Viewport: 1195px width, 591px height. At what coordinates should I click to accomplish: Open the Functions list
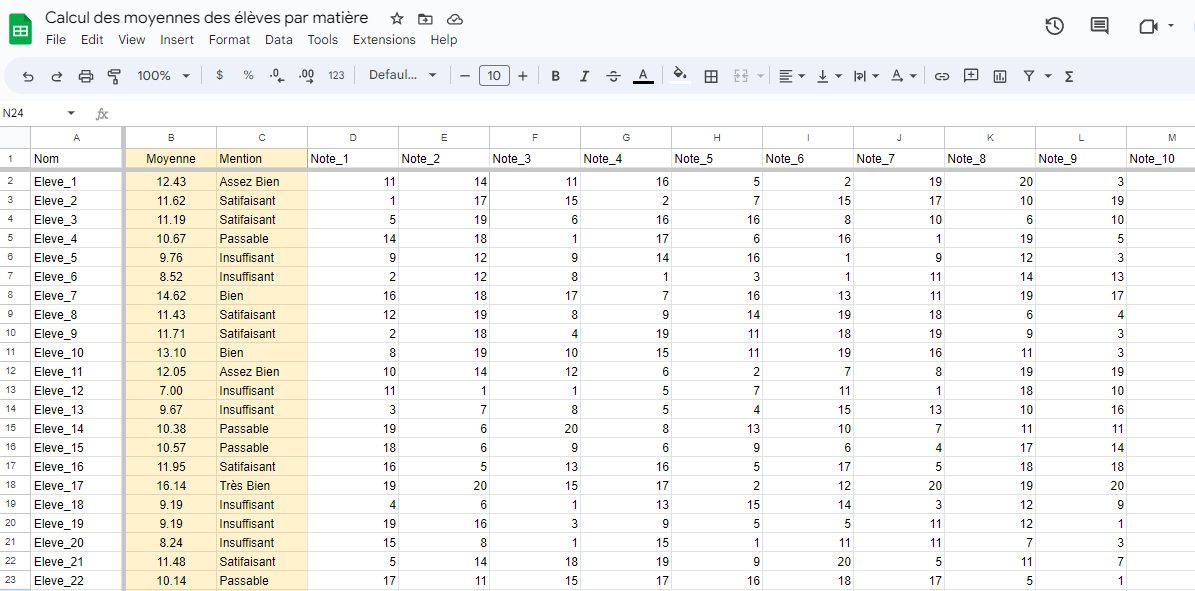[1068, 75]
